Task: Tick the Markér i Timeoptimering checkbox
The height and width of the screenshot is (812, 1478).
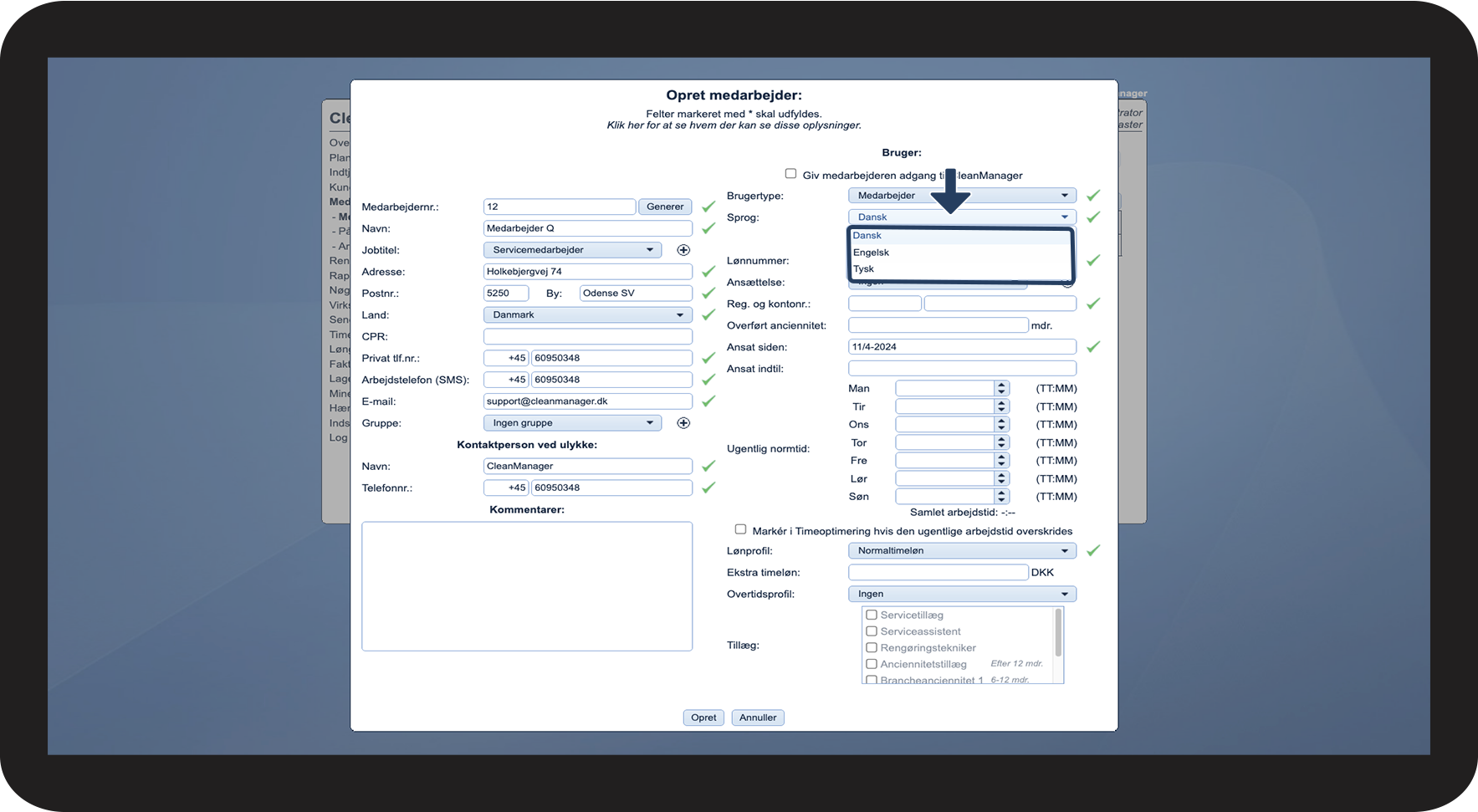Action: click(740, 529)
